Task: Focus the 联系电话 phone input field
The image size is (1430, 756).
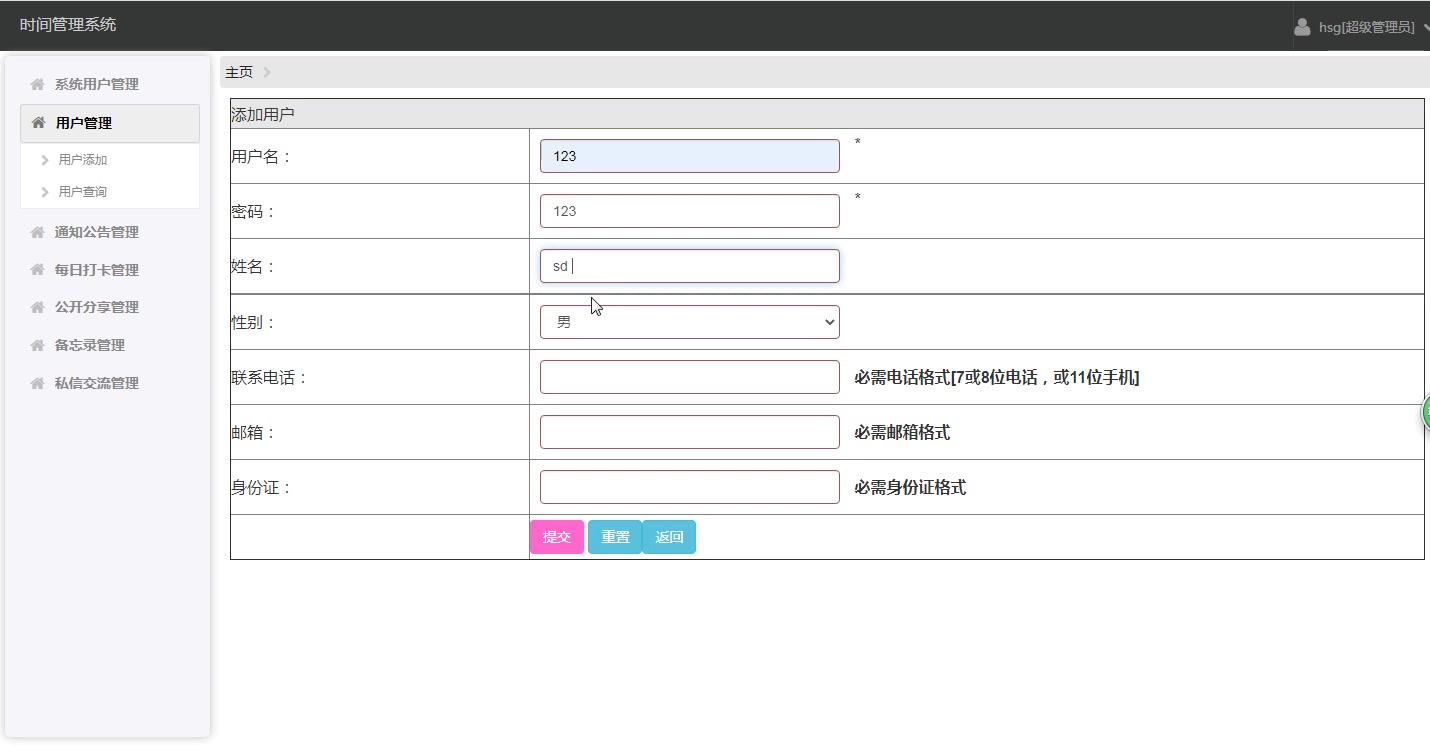Action: [x=690, y=377]
